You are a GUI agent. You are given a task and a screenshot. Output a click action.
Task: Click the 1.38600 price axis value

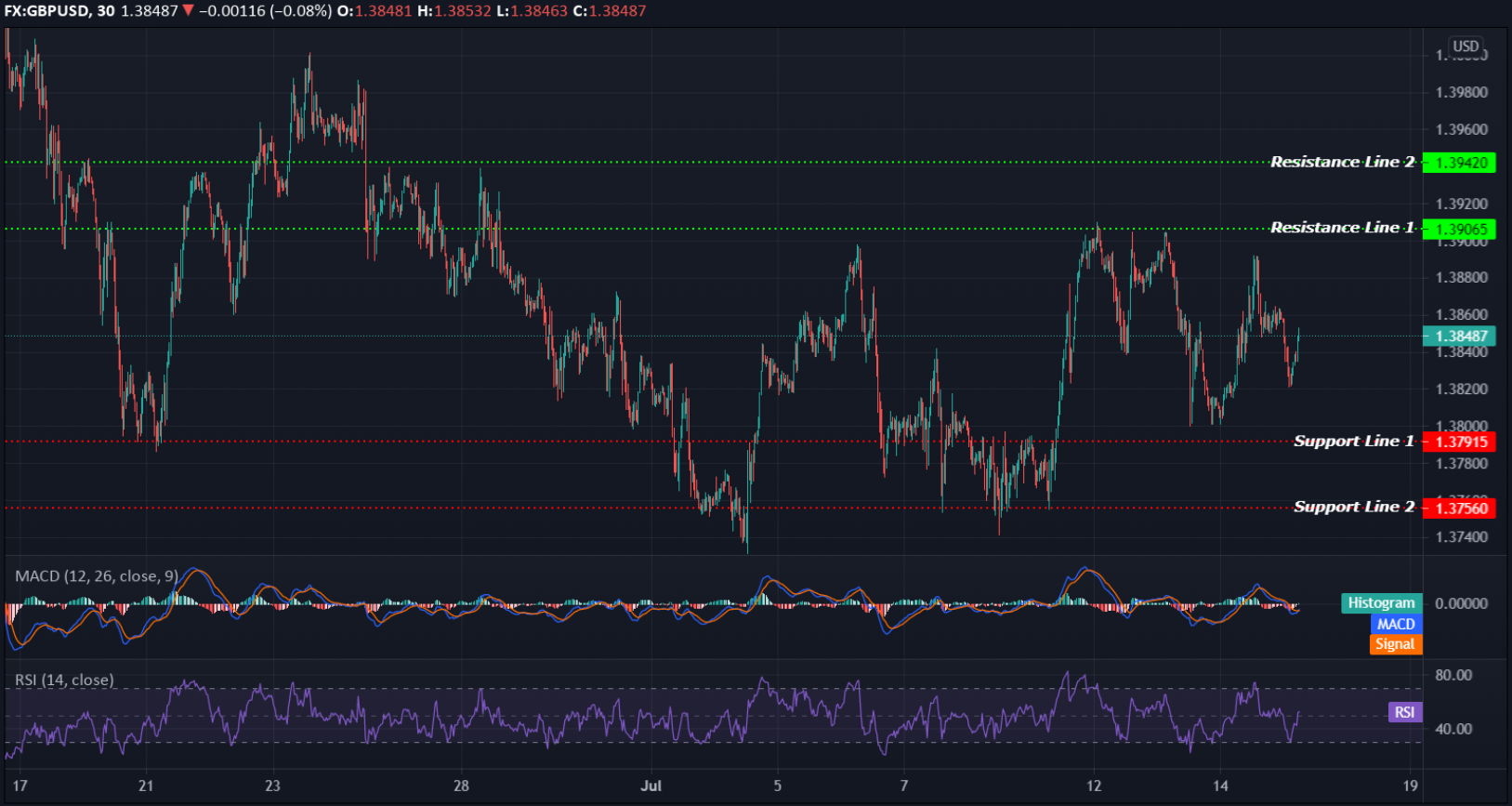pyautogui.click(x=1462, y=315)
